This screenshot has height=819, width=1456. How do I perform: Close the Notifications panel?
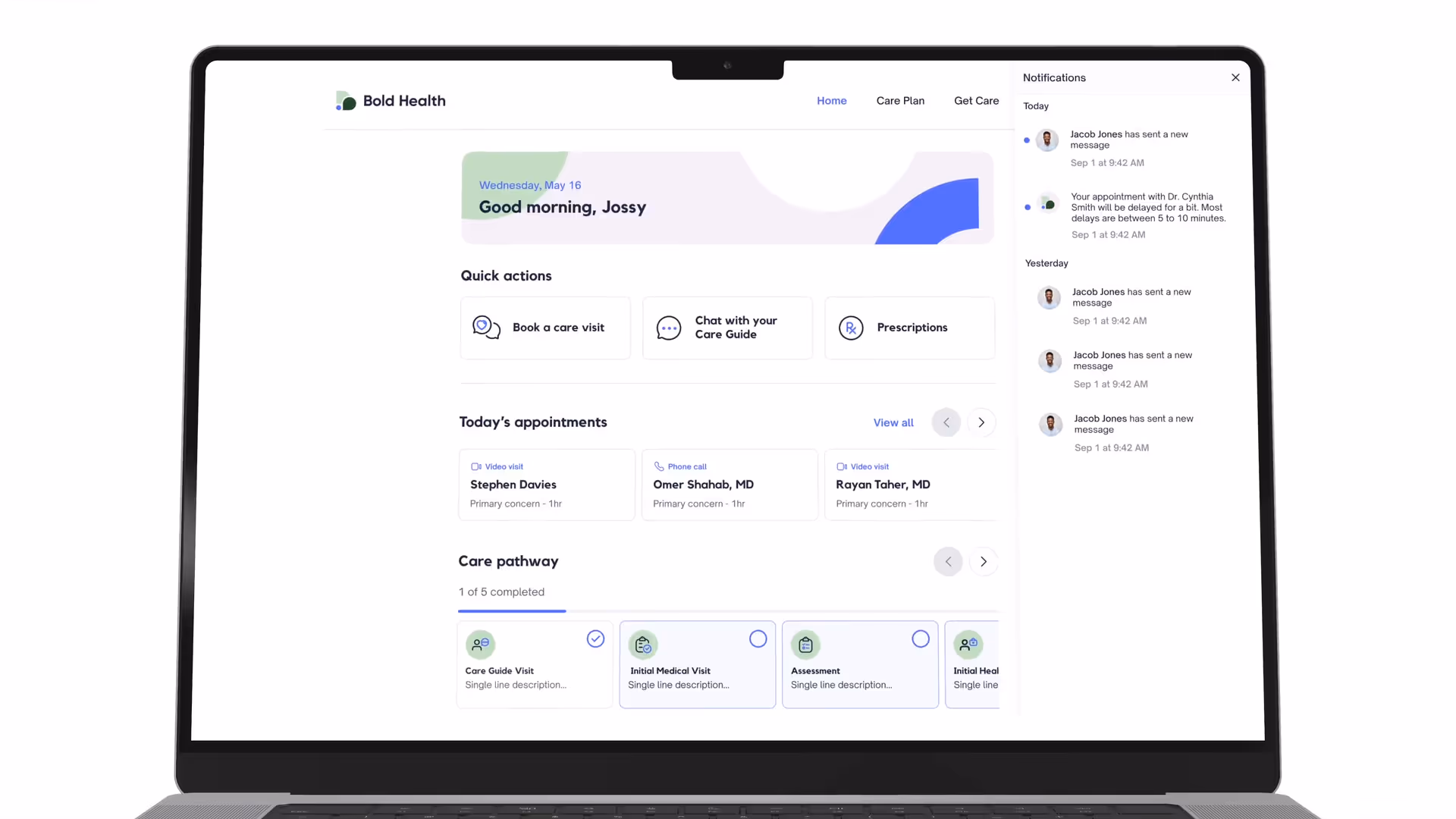(1235, 77)
